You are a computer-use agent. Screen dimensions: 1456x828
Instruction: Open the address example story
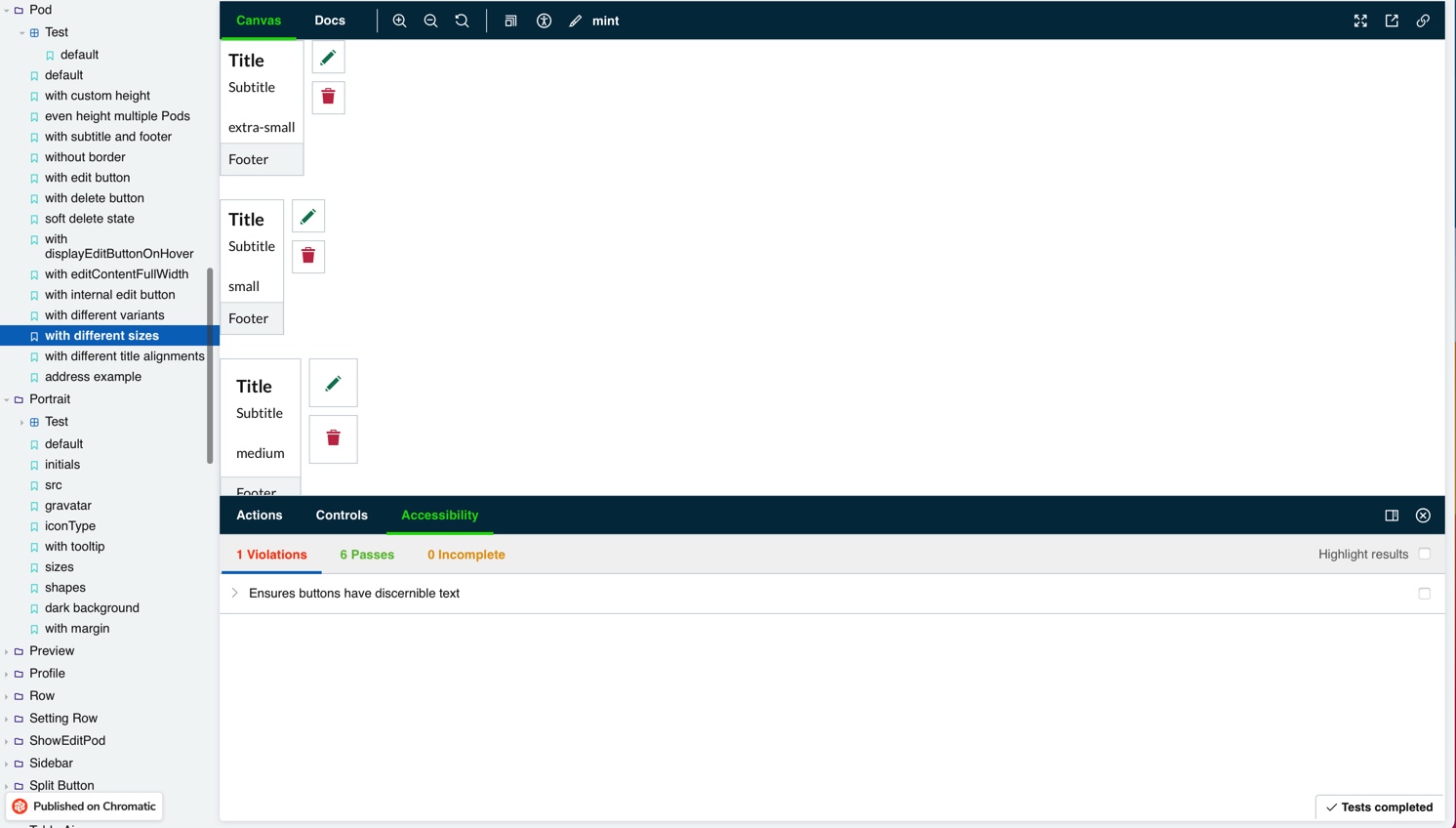click(93, 377)
